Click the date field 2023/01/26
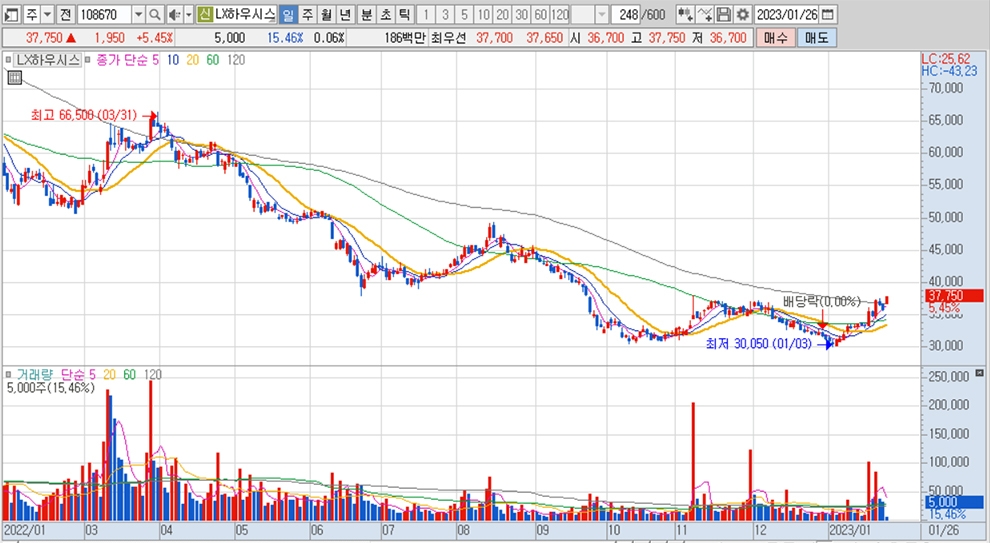The width and height of the screenshot is (990, 543). [x=787, y=14]
